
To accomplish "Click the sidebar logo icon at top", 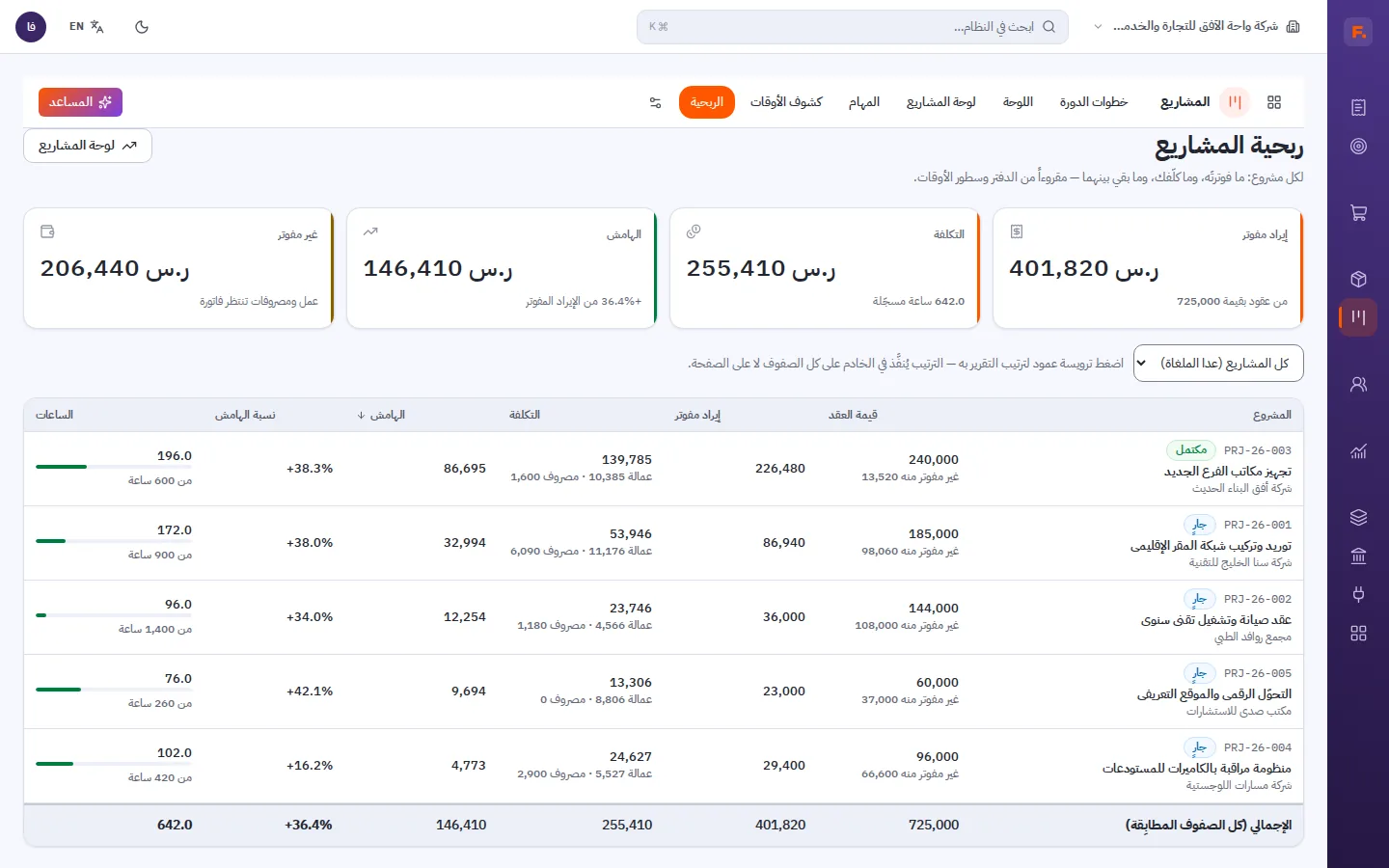I will coord(1358,32).
